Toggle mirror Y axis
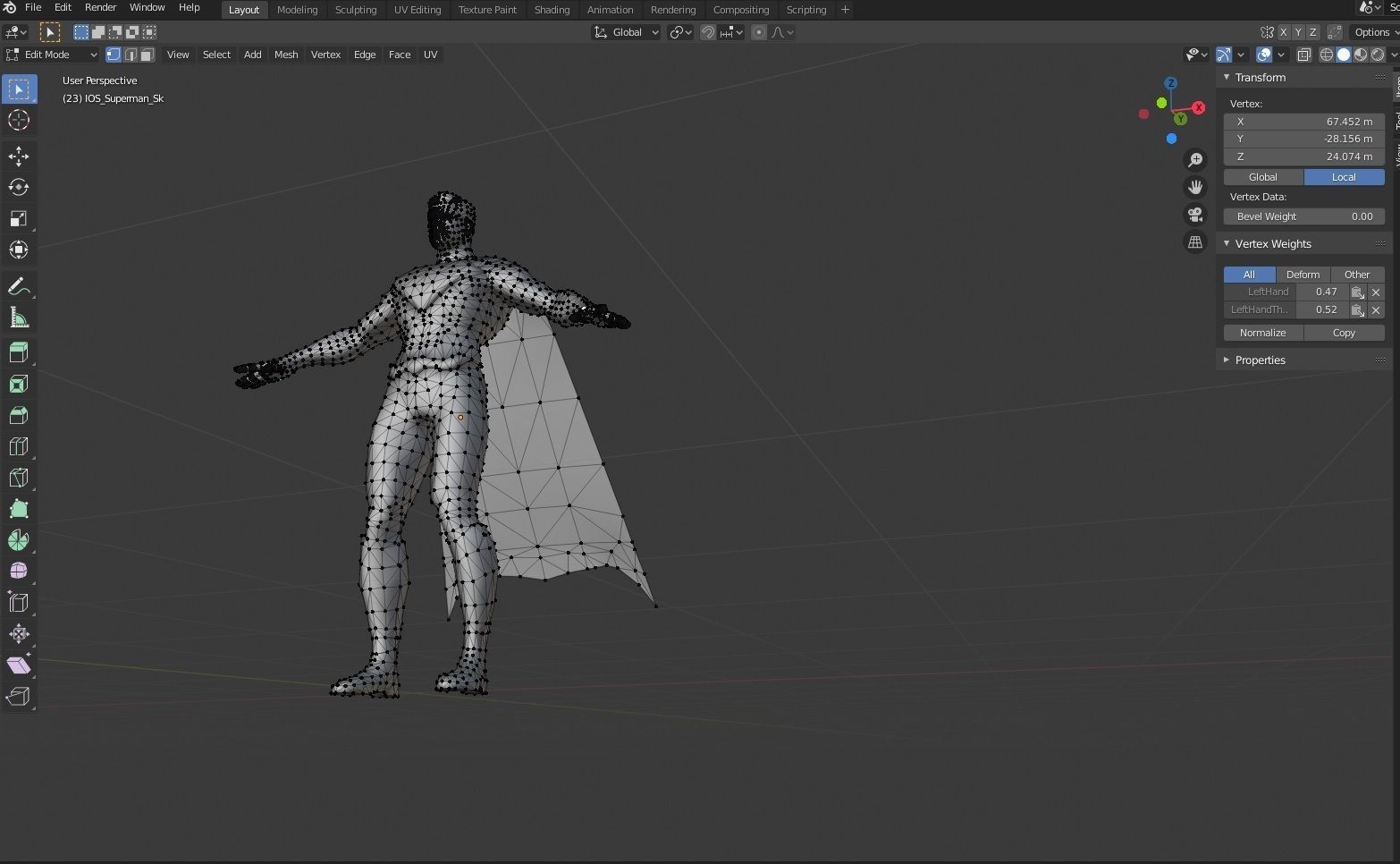Viewport: 1400px width, 864px height. [x=1298, y=32]
